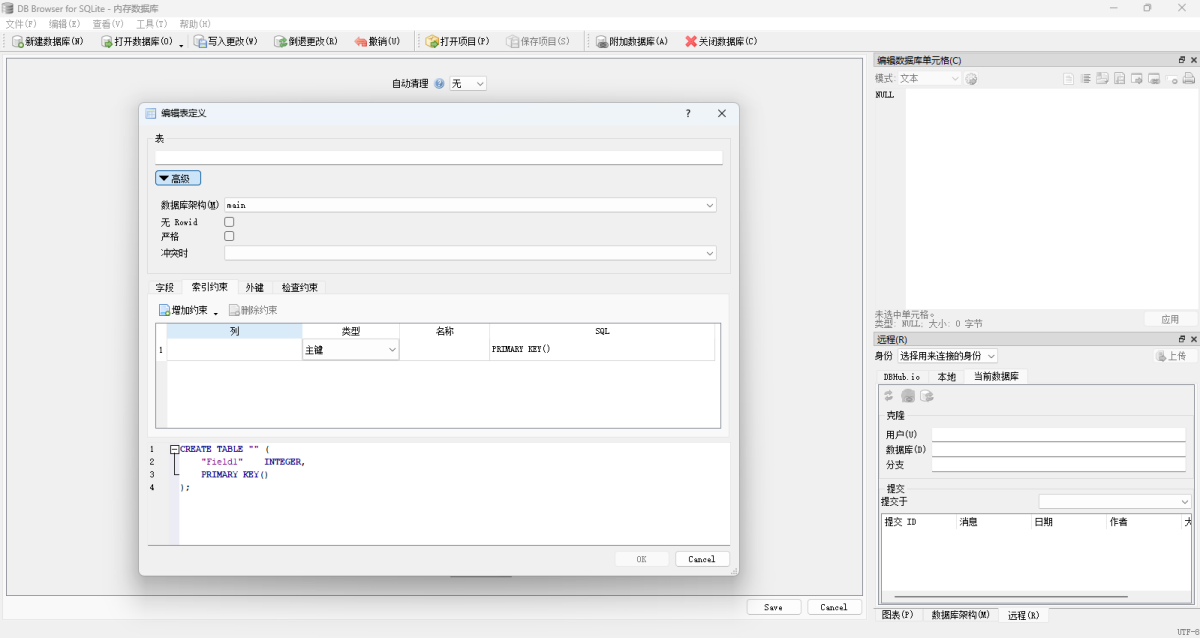Viewport: 1200px width, 638px height.
Task: Click the 增加约束 icon in the dialog
Action: pos(163,309)
